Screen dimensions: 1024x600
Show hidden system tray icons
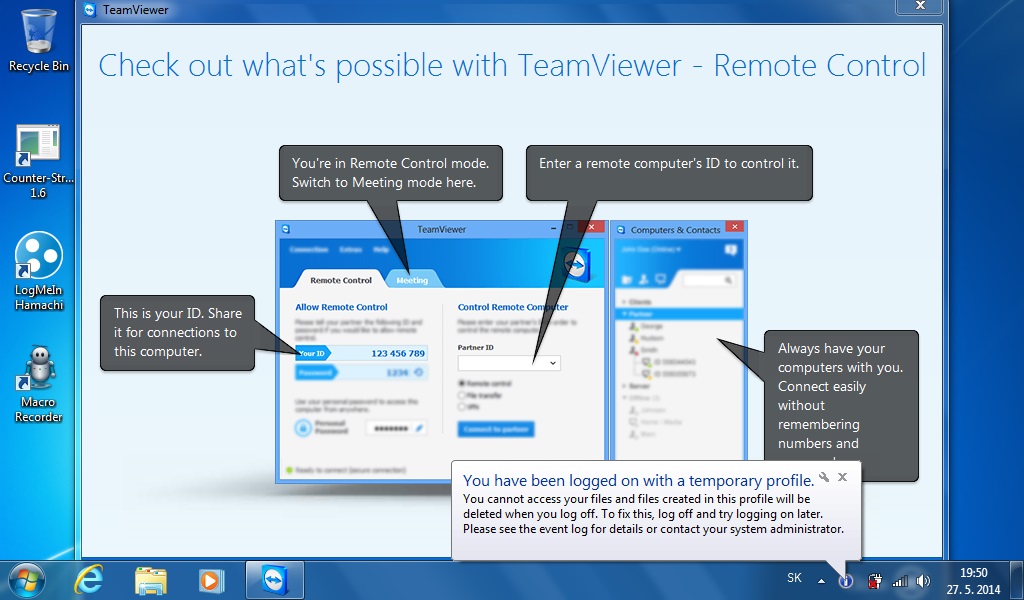click(821, 580)
